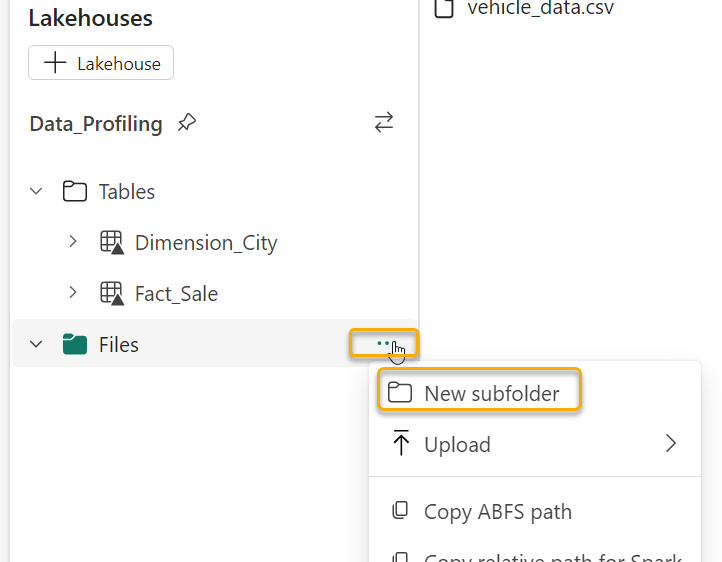
Task: Click the Tables folder icon
Action: pos(74,192)
